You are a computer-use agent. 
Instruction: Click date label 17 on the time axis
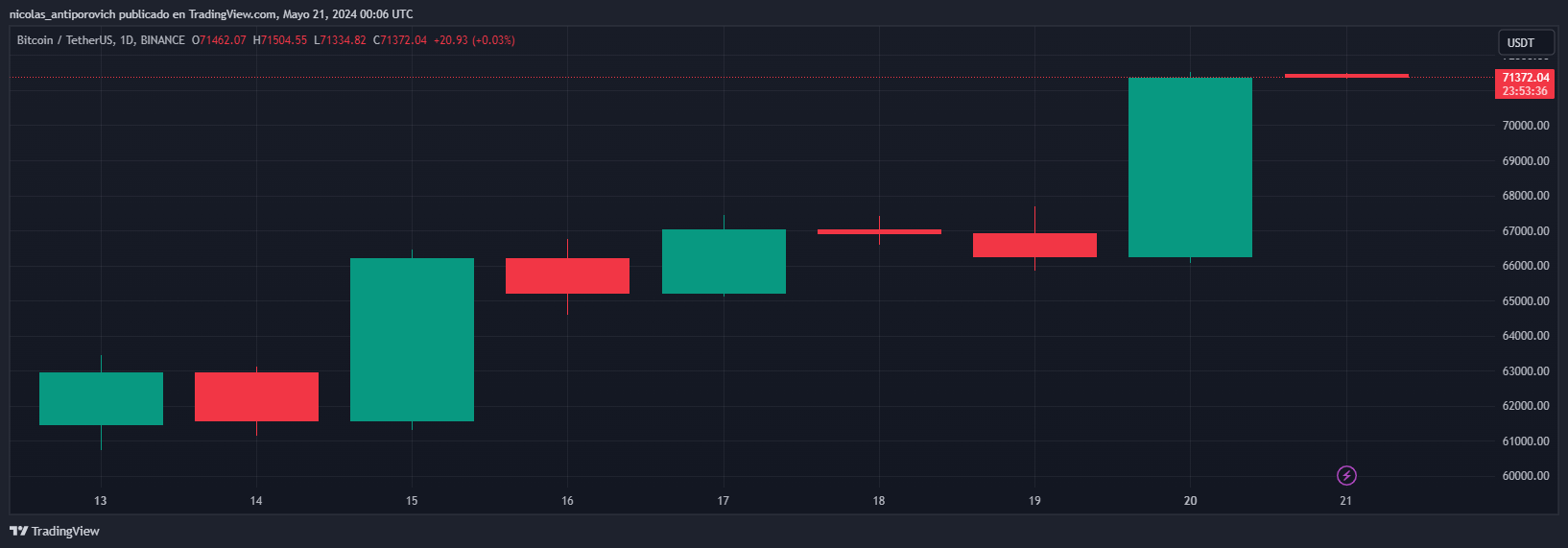723,500
